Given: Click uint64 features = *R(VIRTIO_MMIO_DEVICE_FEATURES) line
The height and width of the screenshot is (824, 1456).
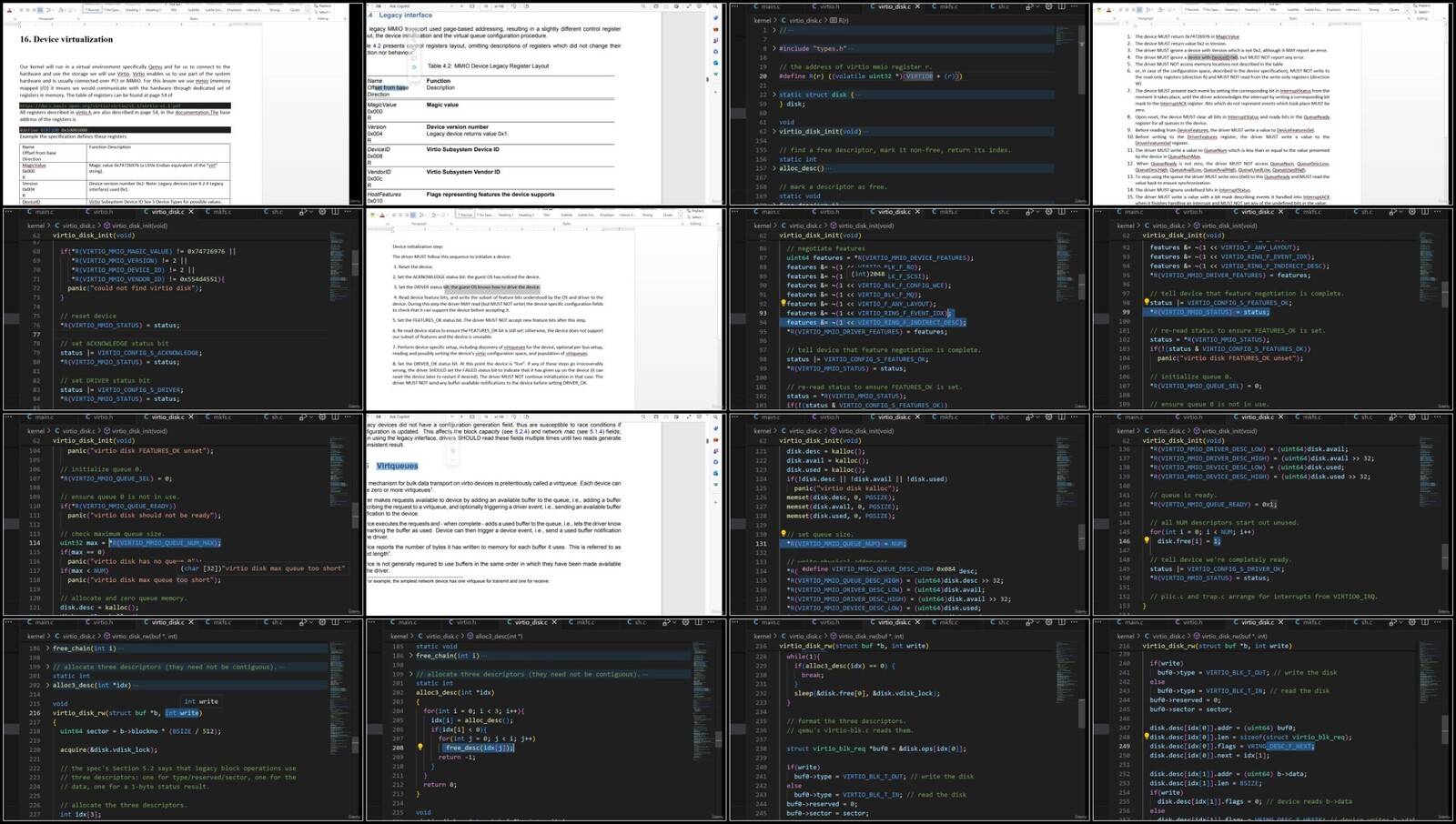Looking at the screenshot, I should click(x=880, y=257).
